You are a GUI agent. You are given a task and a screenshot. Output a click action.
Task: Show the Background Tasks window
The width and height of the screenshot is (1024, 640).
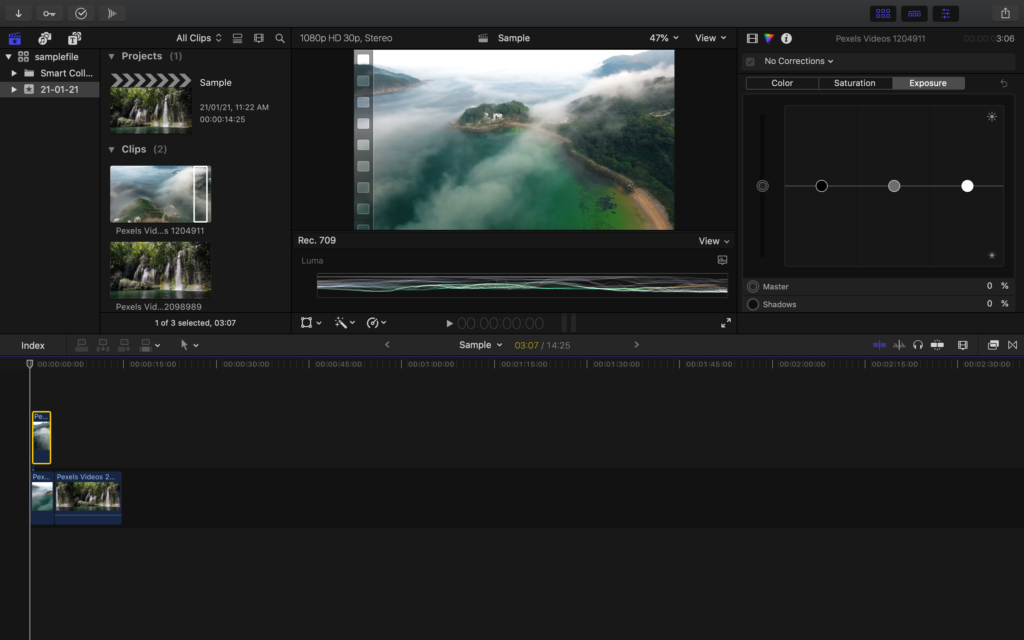[81, 12]
